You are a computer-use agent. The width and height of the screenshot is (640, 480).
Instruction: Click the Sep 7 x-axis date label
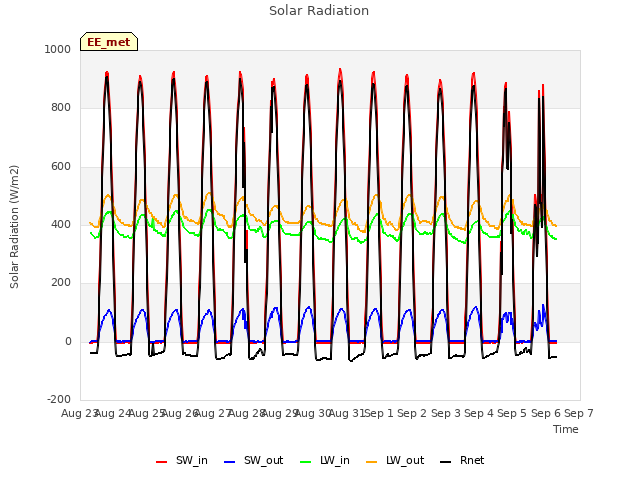coord(579,413)
